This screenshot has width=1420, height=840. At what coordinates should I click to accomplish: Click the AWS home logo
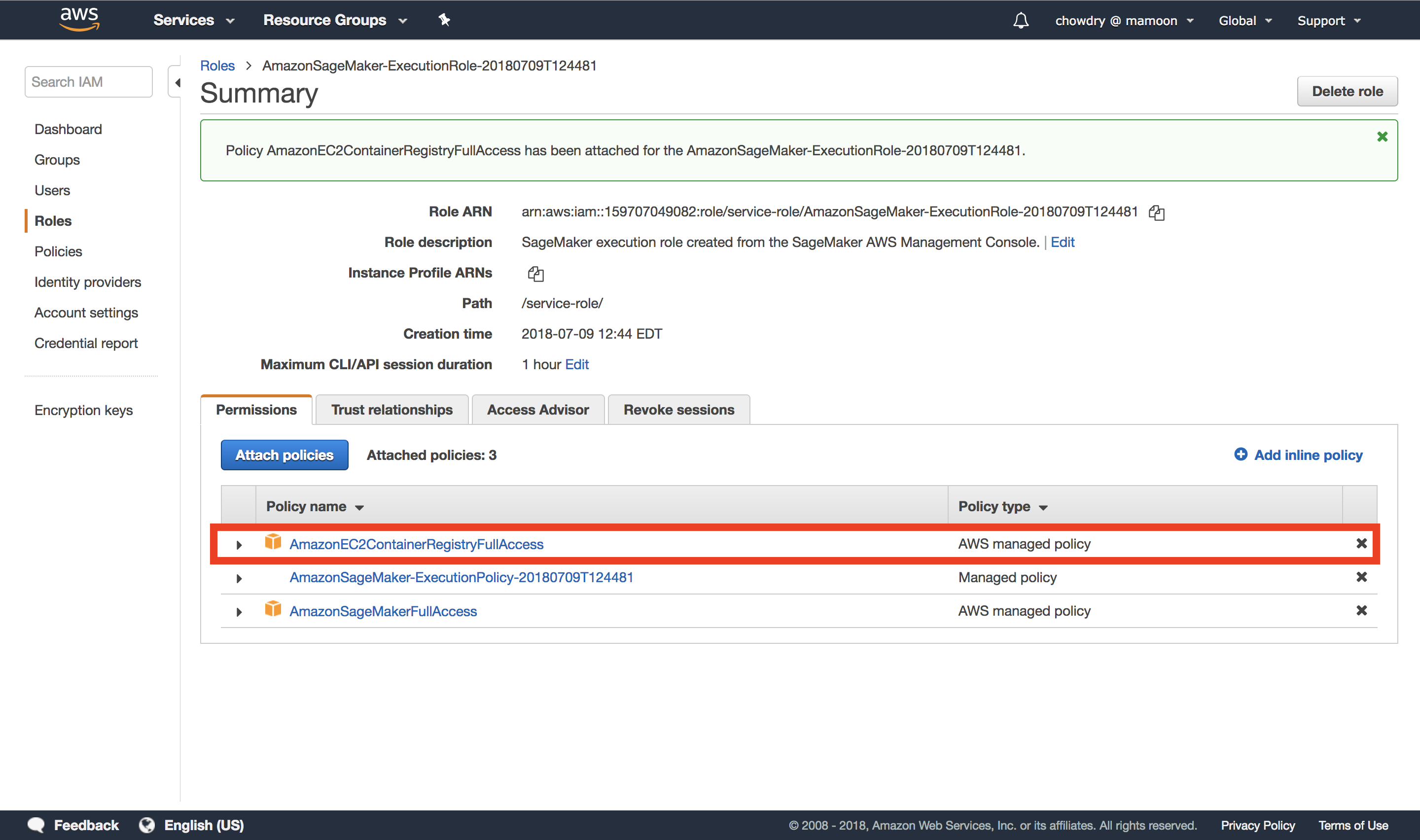(x=79, y=19)
